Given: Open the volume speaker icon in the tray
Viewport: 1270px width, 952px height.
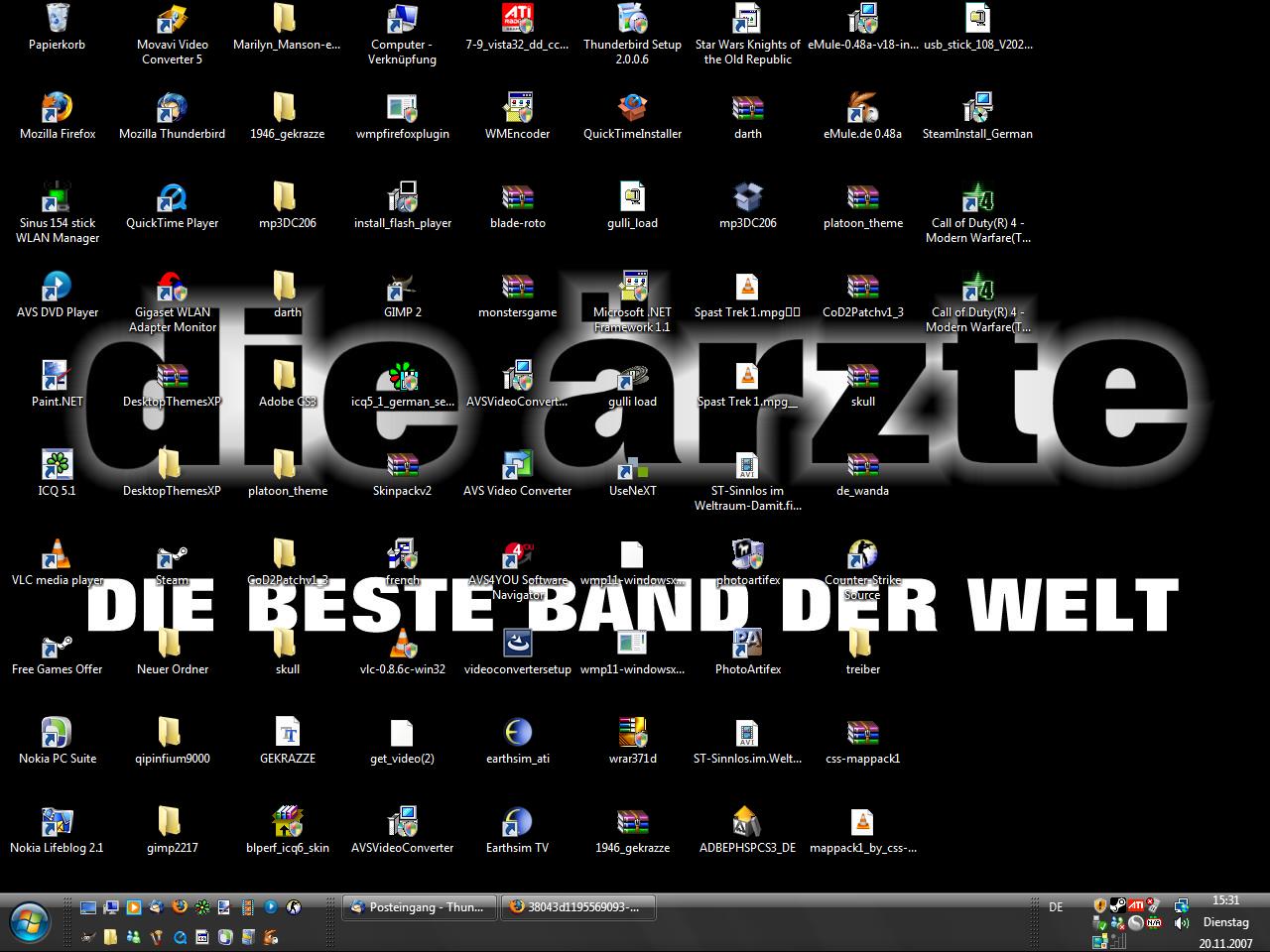Looking at the screenshot, I should pyautogui.click(x=1182, y=922).
